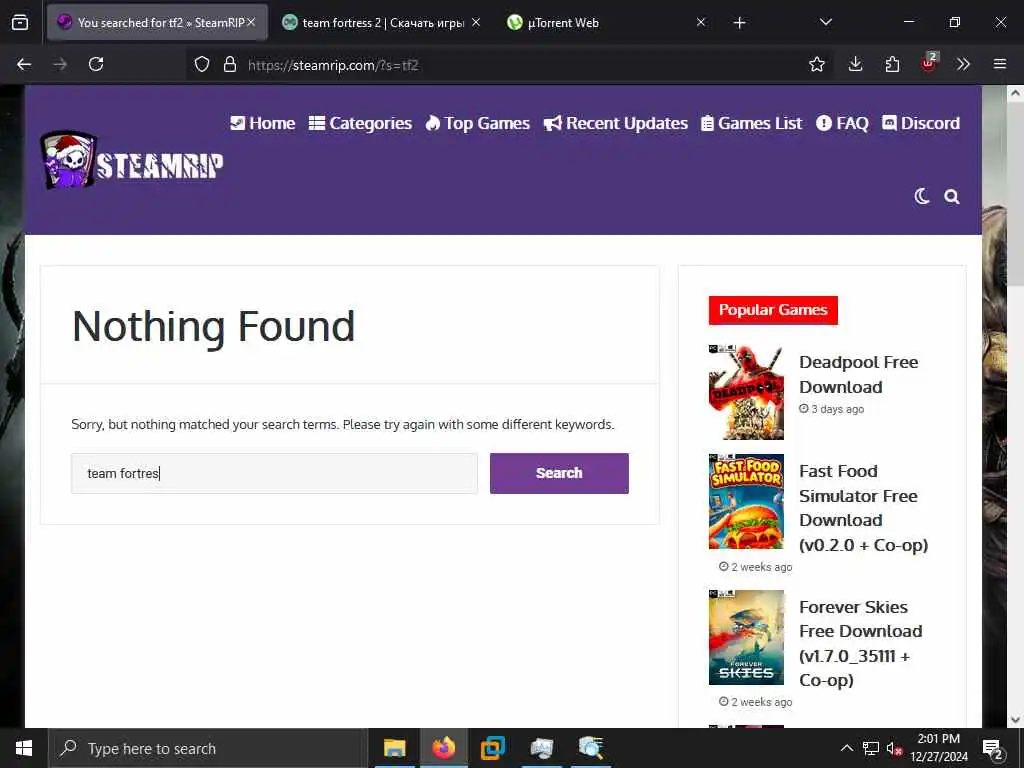Screen dimensions: 1024x768
Task: Show more tools overflow chevrons
Action: (963, 64)
